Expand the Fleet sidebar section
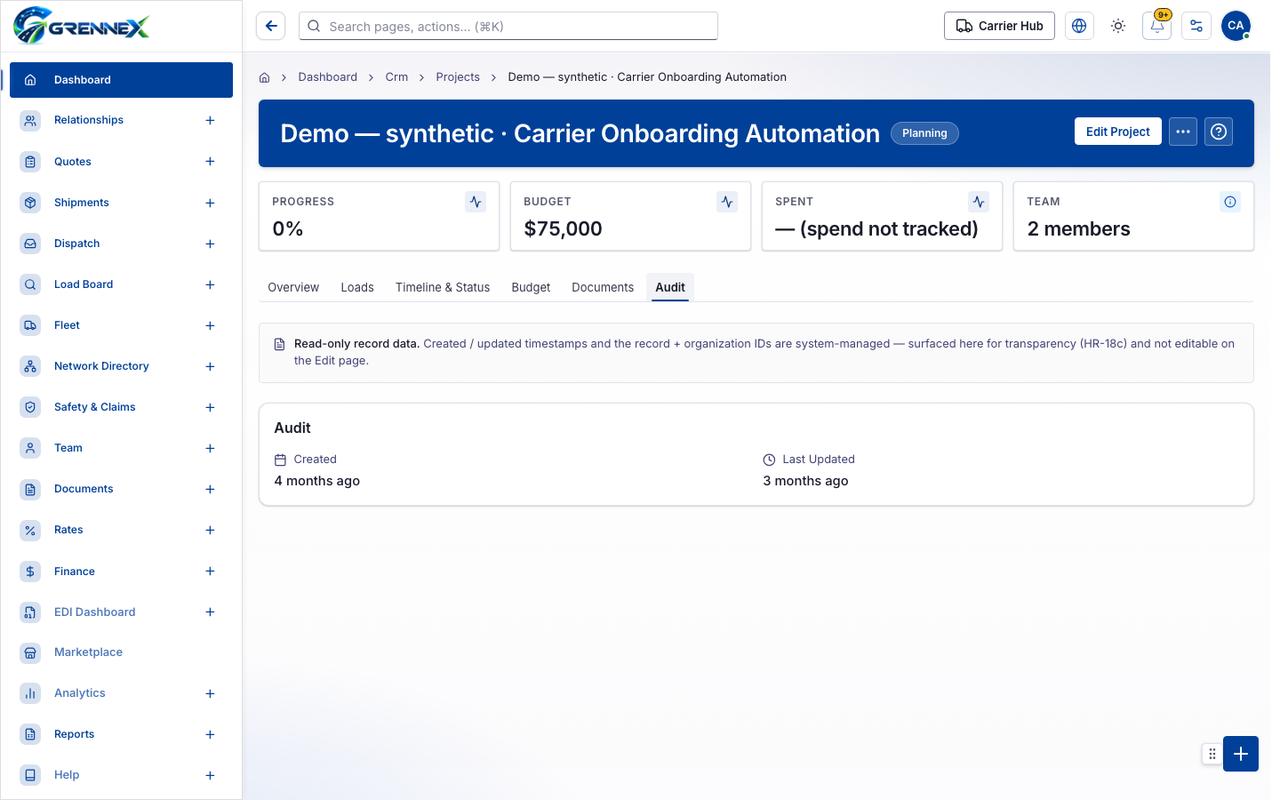This screenshot has height=800, width=1280. click(x=210, y=326)
